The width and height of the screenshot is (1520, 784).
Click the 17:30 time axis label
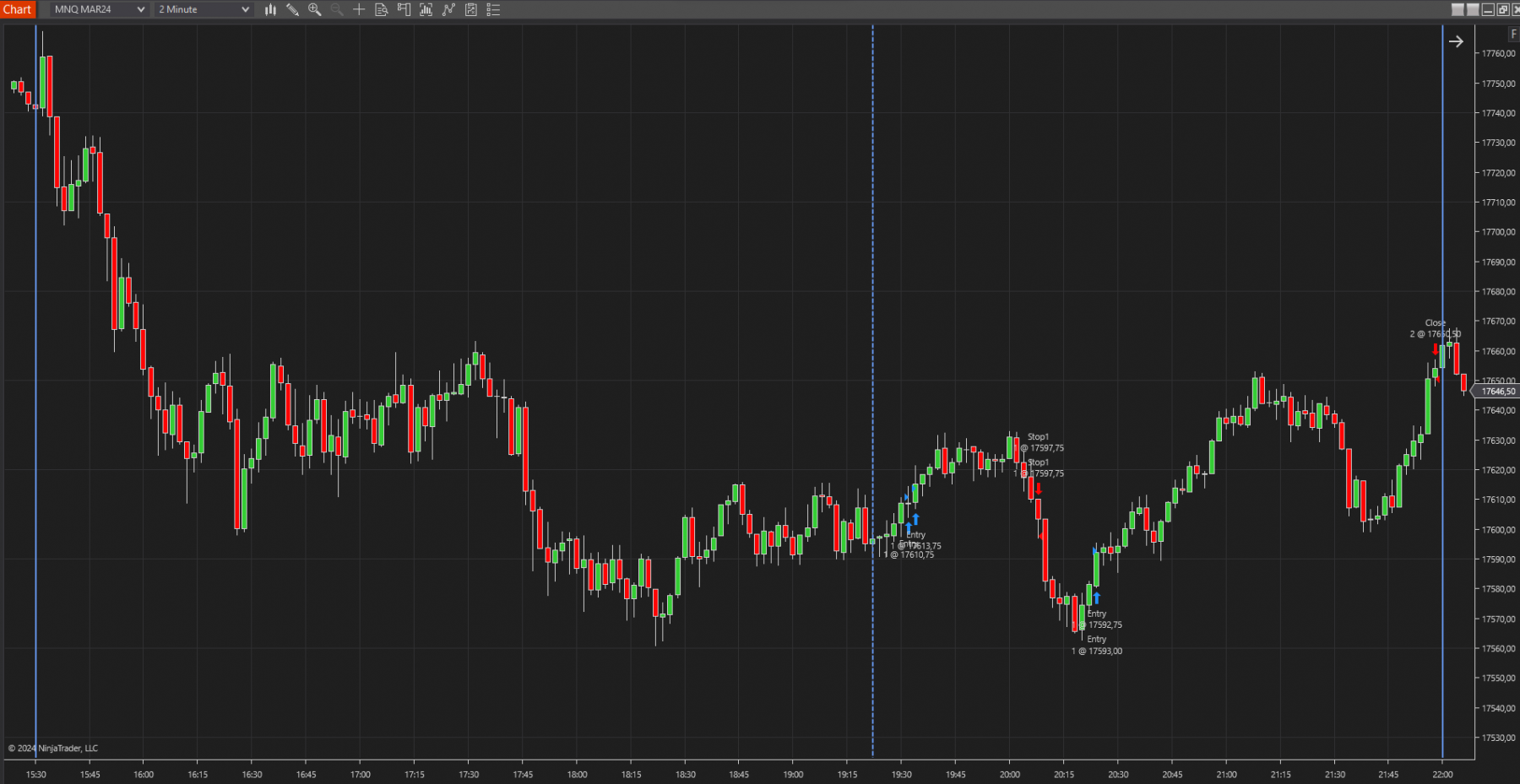click(469, 774)
